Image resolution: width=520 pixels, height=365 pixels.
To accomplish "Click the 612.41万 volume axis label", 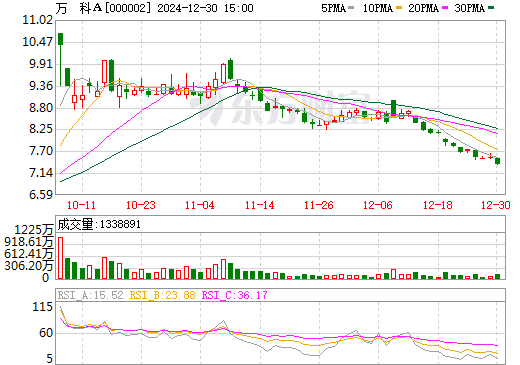I will pos(29,254).
